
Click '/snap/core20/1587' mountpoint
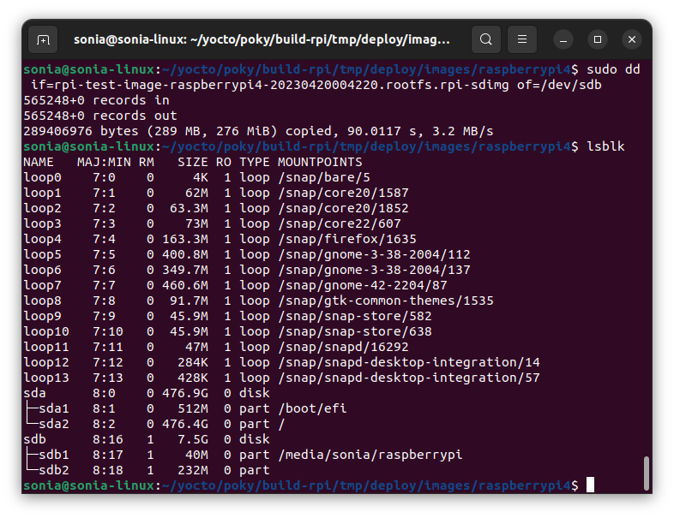[343, 193]
